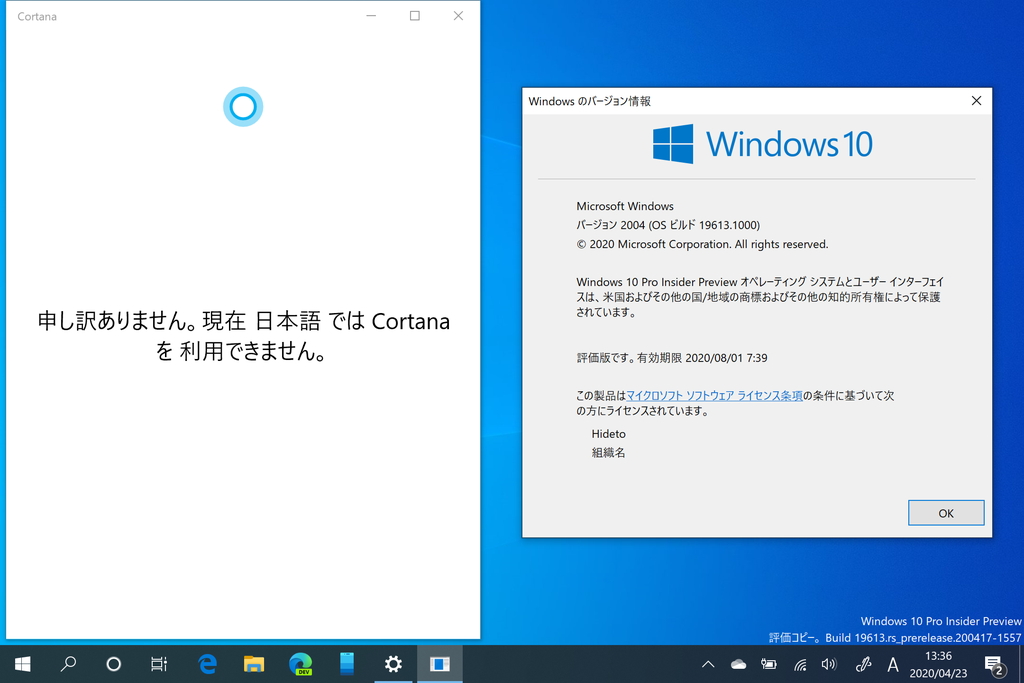Open Settings from the taskbar
Viewport: 1024px width, 683px height.
click(x=393, y=664)
